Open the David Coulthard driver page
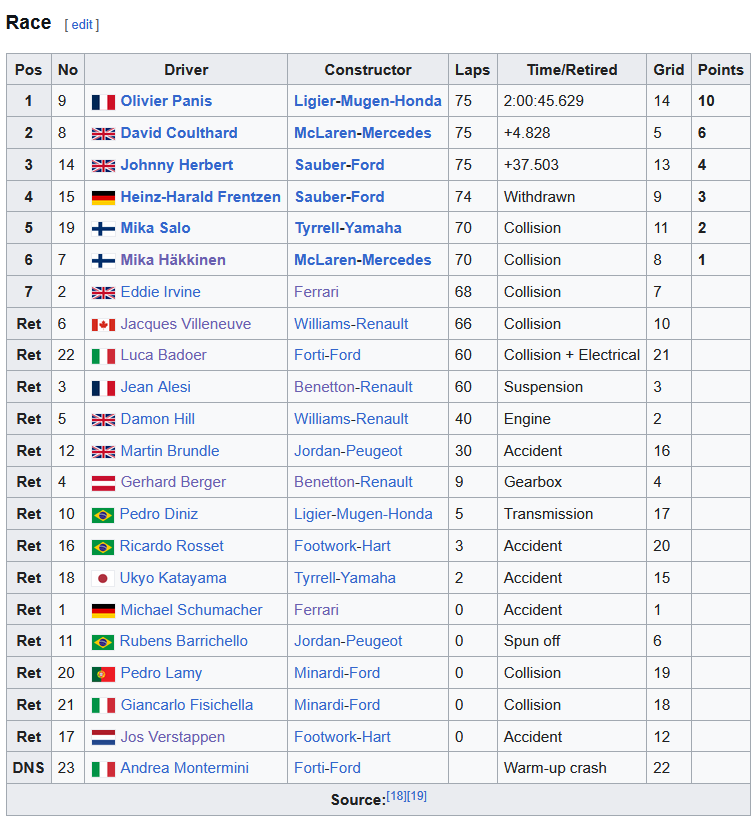 click(178, 133)
